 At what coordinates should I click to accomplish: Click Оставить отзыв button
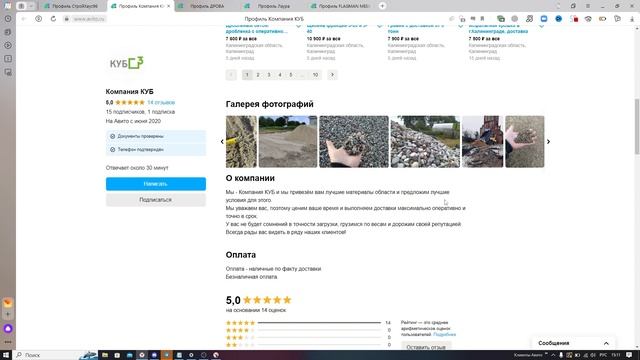point(426,347)
